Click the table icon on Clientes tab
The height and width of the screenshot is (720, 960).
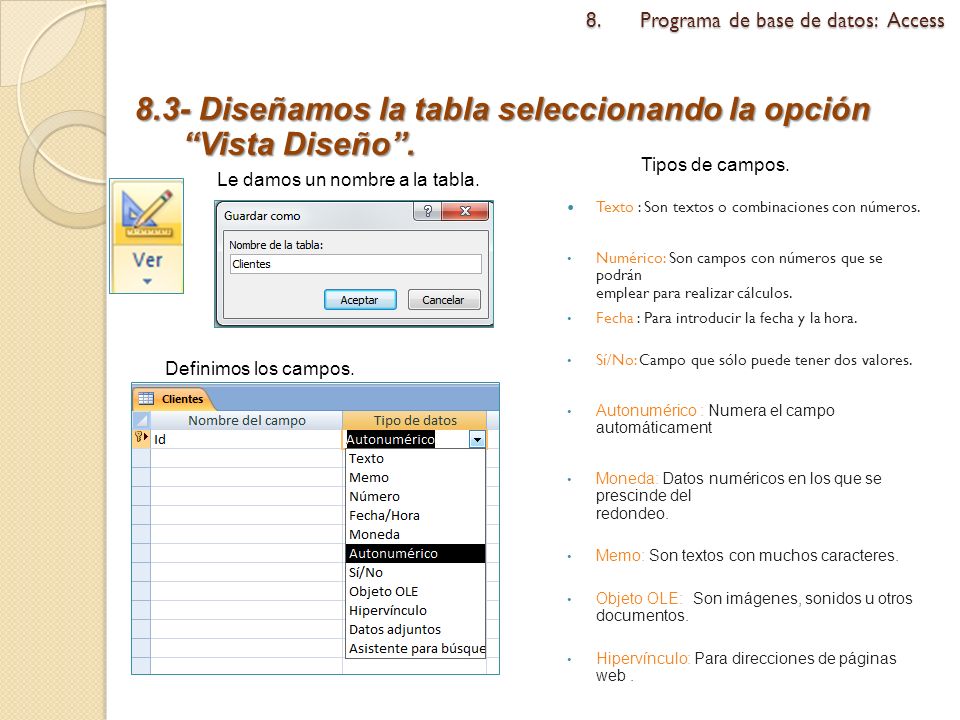(x=146, y=399)
